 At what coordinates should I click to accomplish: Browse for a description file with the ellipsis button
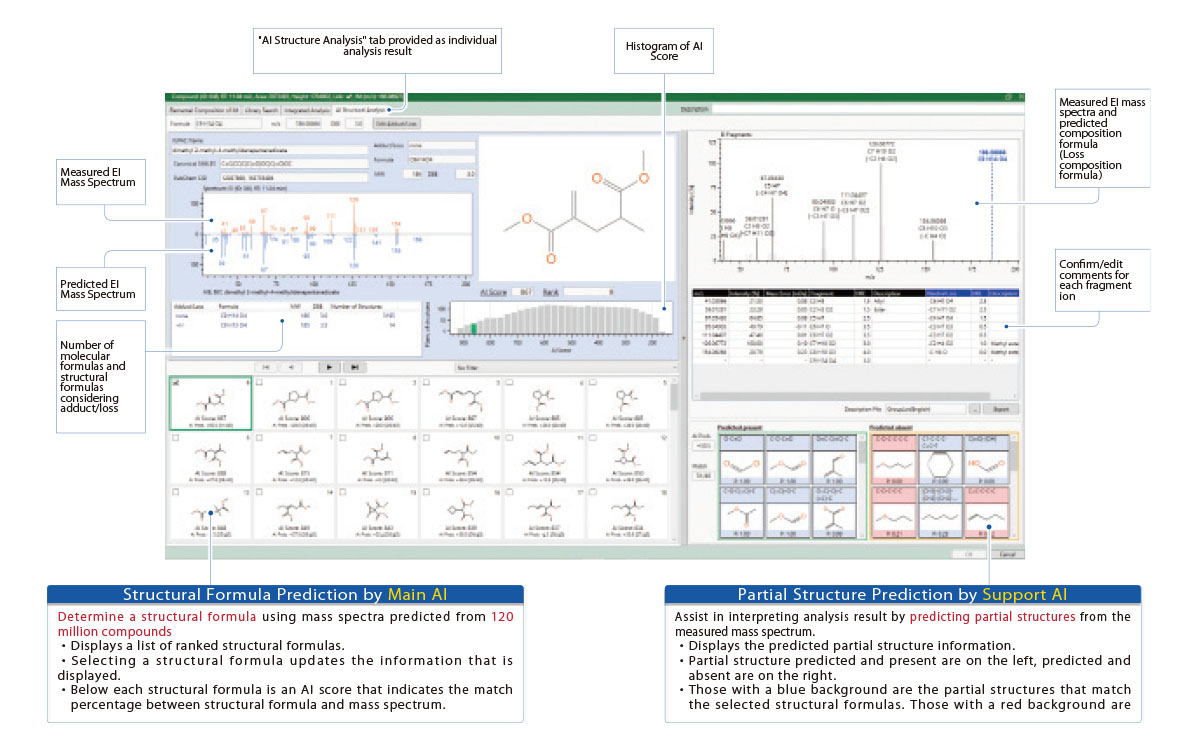(x=974, y=410)
